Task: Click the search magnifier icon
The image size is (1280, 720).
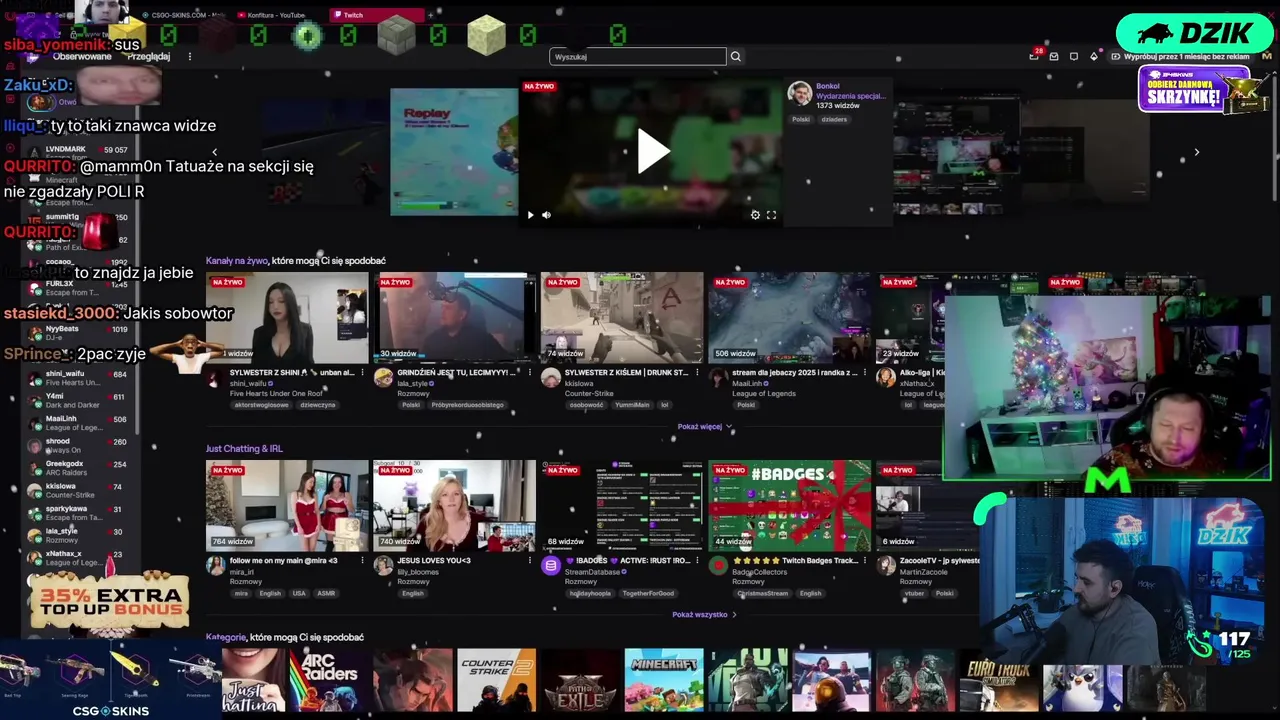Action: [735, 57]
